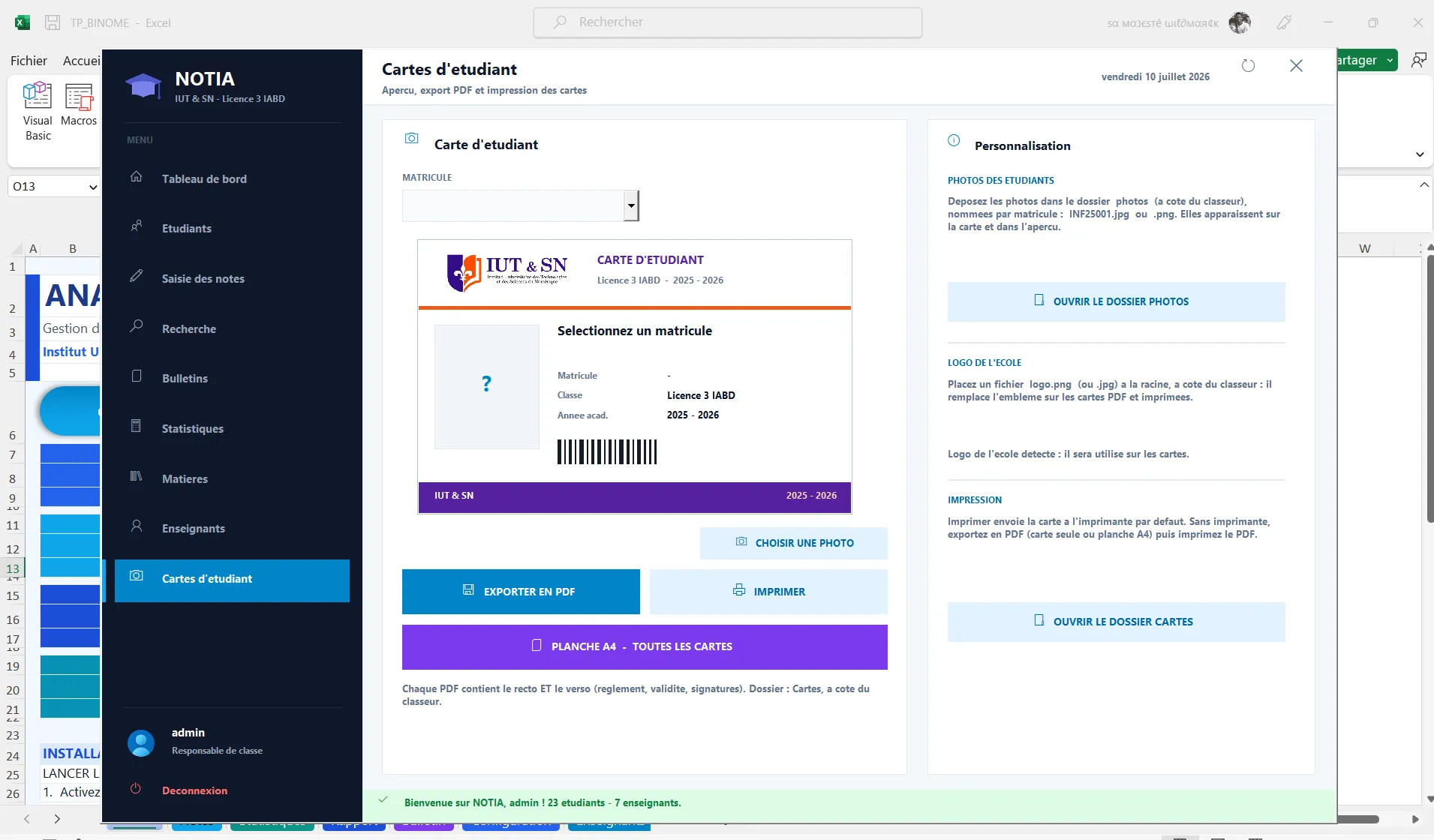Show the Statistiques page
This screenshot has width=1434, height=840.
(x=232, y=428)
